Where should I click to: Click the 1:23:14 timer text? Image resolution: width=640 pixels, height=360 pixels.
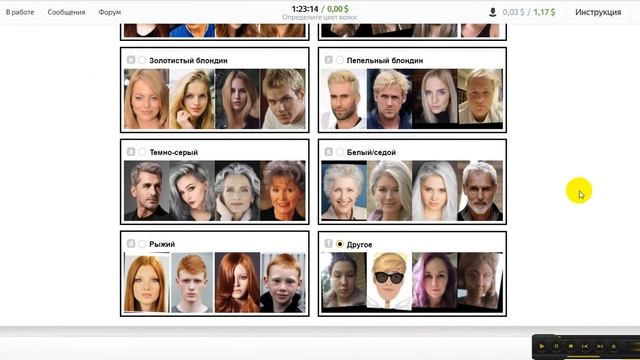click(305, 9)
